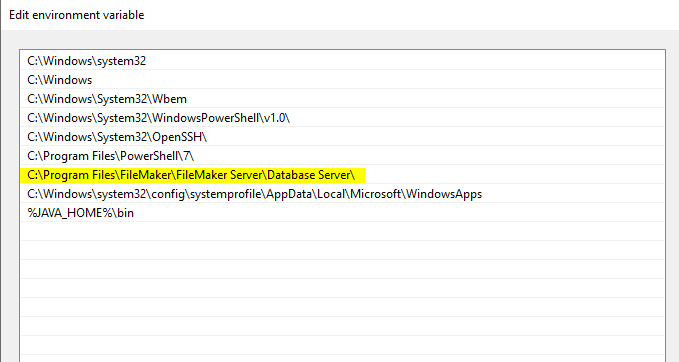Viewport: 679px width, 362px height.
Task: Select the C:\Windows\system32 path entry
Action: click(342, 61)
